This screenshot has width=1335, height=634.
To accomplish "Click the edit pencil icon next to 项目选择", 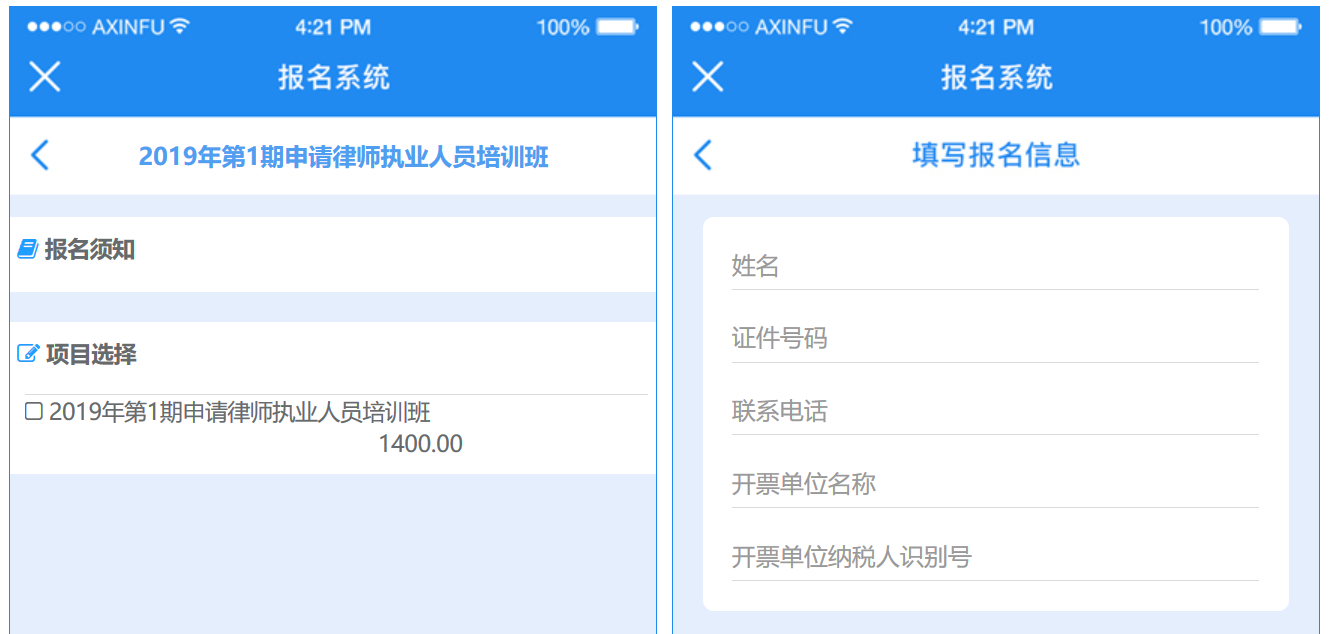I will (28, 354).
